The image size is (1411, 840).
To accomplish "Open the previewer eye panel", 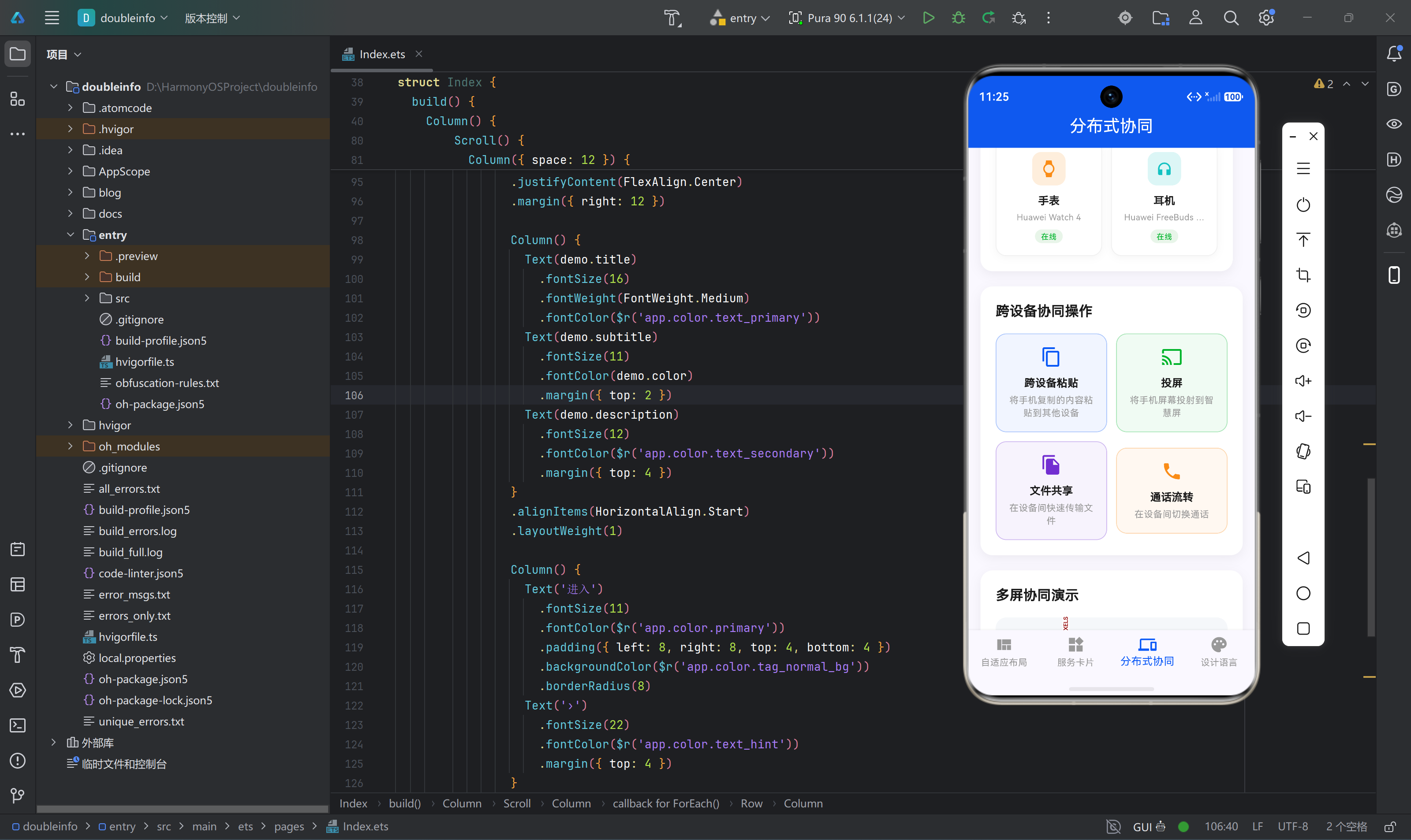I will point(1393,124).
